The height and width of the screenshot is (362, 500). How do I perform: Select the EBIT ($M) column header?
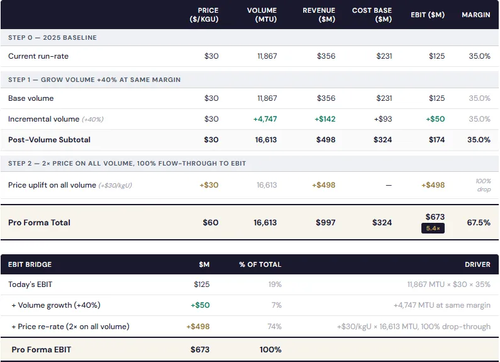point(428,15)
